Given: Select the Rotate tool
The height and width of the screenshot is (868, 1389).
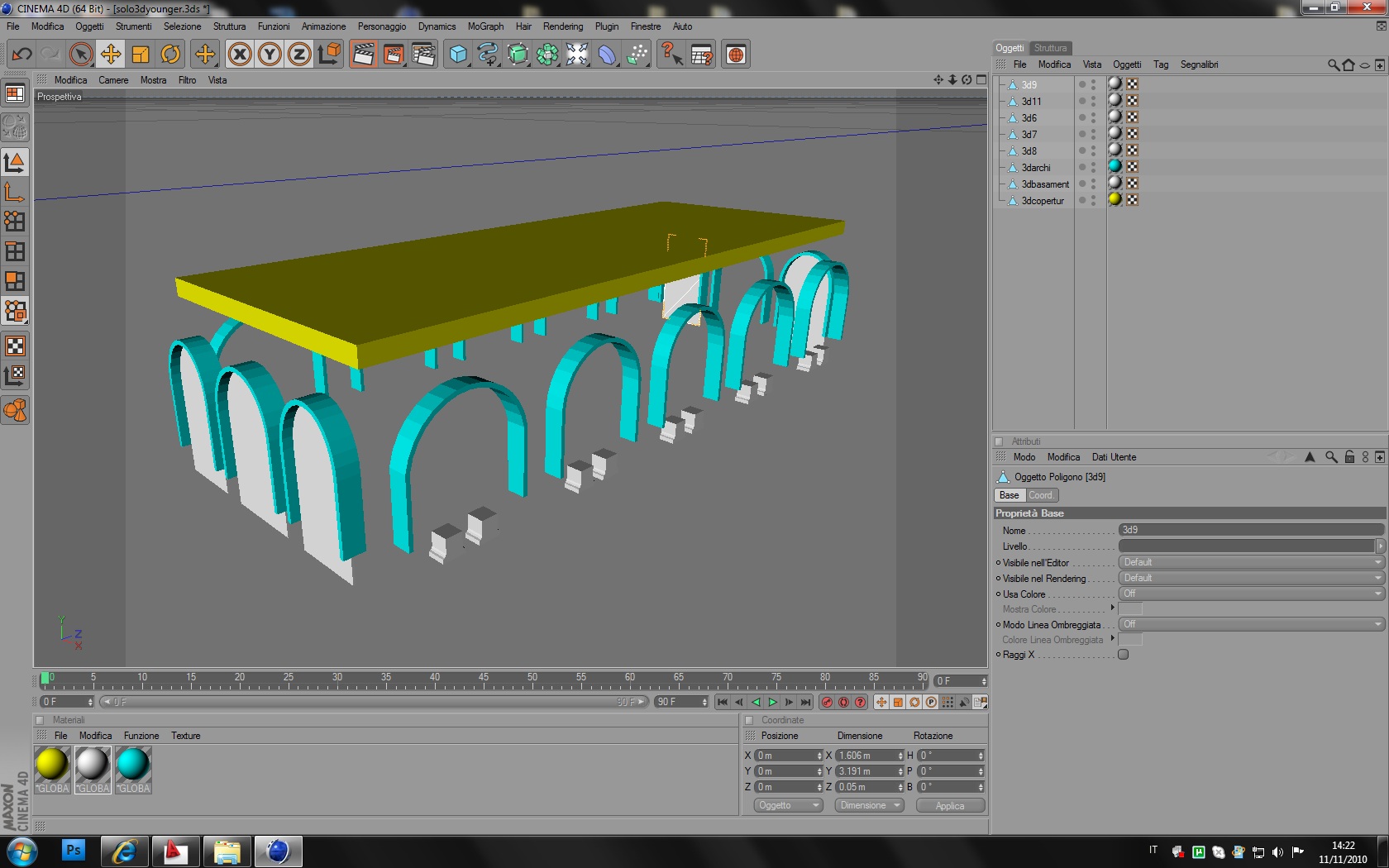Looking at the screenshot, I should coord(170,55).
